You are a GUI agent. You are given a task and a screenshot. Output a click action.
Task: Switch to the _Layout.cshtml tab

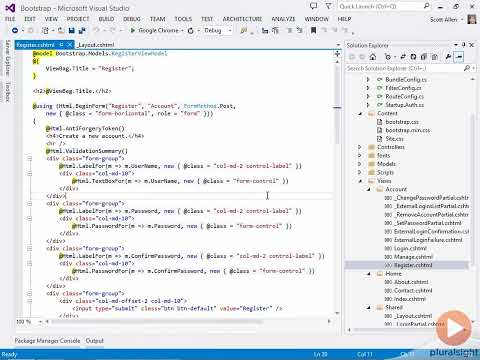pyautogui.click(x=96, y=45)
